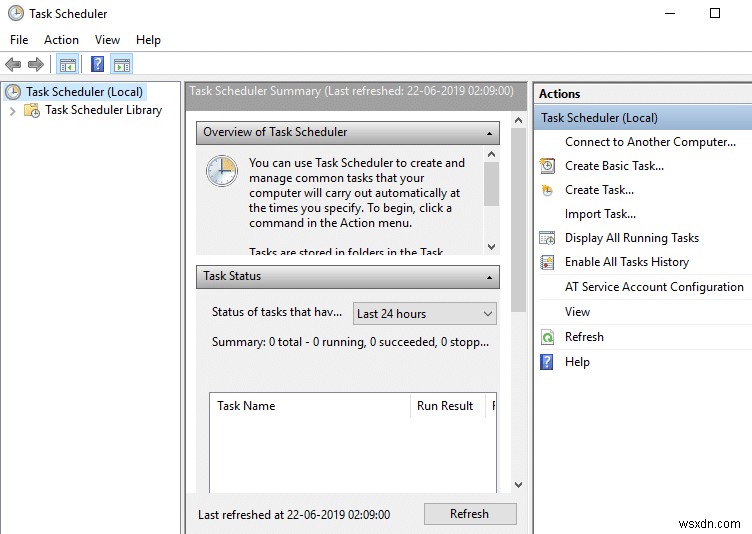
Task: Toggle the Show/Hide Action Pane toolbar icon
Action: point(122,64)
